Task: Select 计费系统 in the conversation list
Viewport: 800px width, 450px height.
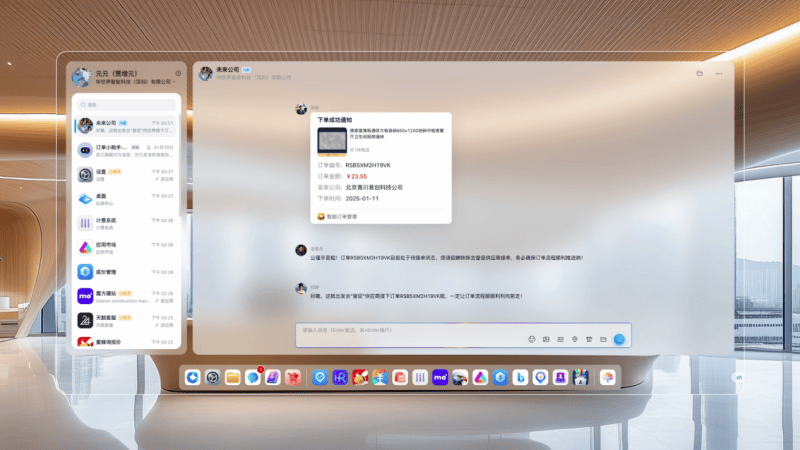Action: (127, 222)
